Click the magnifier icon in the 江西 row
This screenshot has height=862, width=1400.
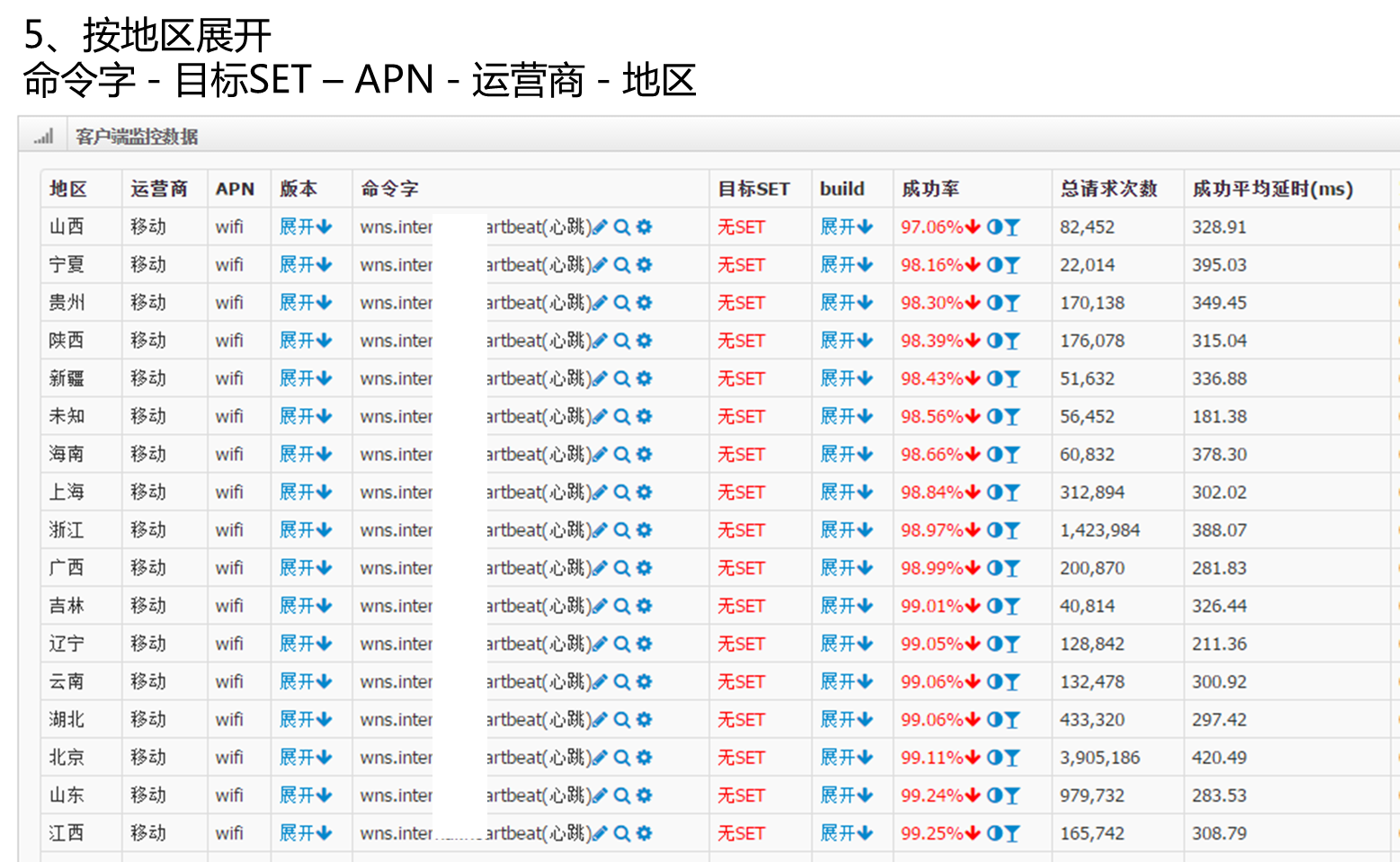pyautogui.click(x=621, y=833)
